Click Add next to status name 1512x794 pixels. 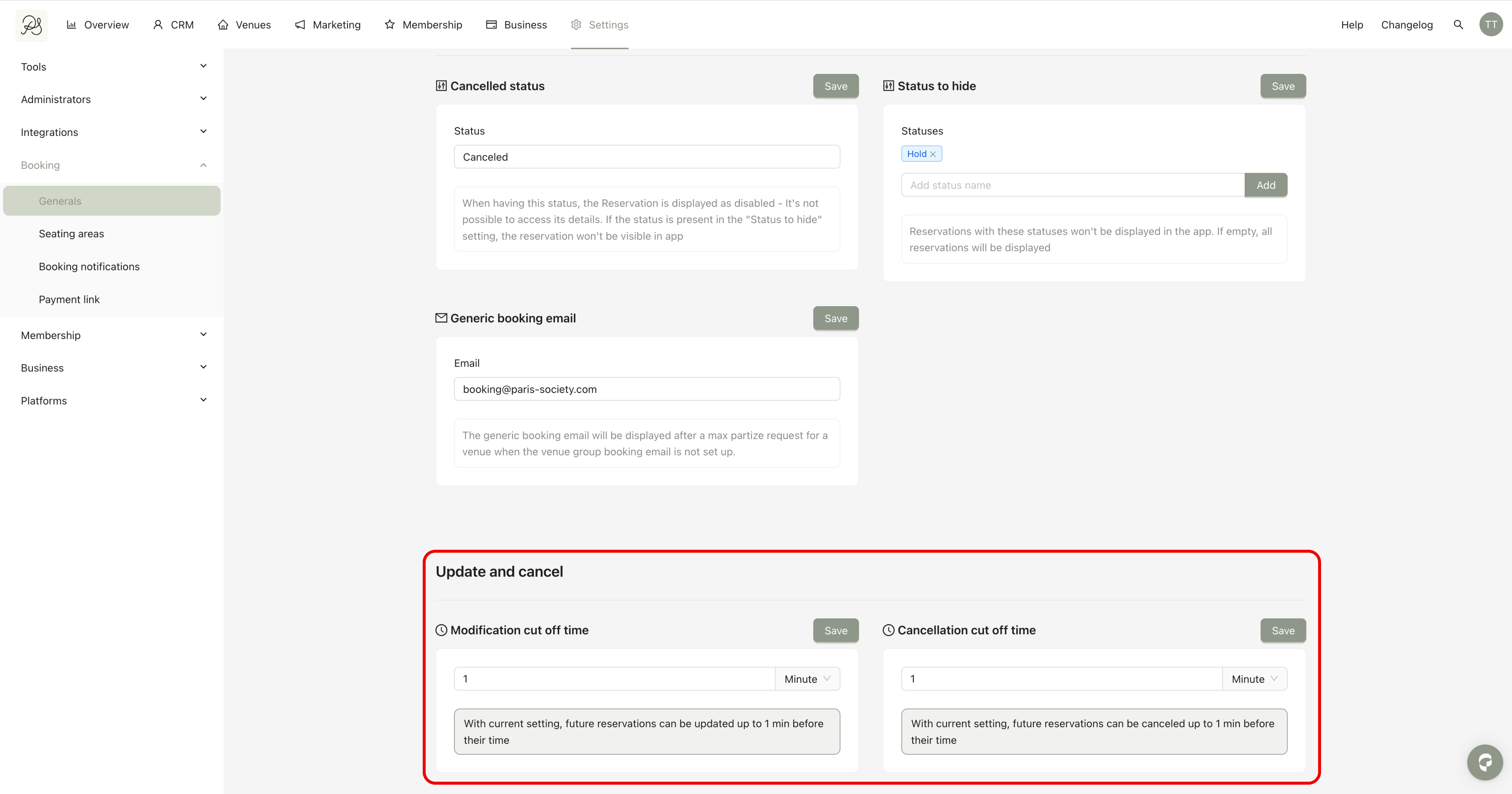pos(1265,185)
